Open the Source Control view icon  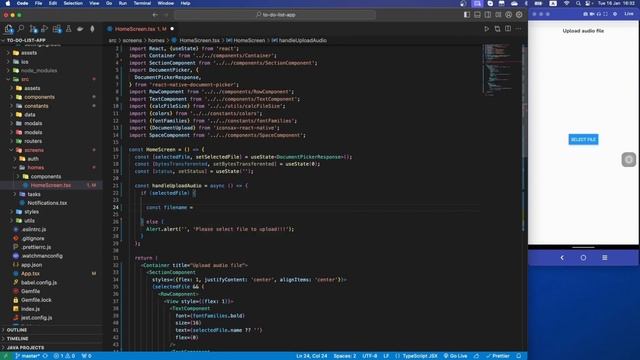coord(33,29)
